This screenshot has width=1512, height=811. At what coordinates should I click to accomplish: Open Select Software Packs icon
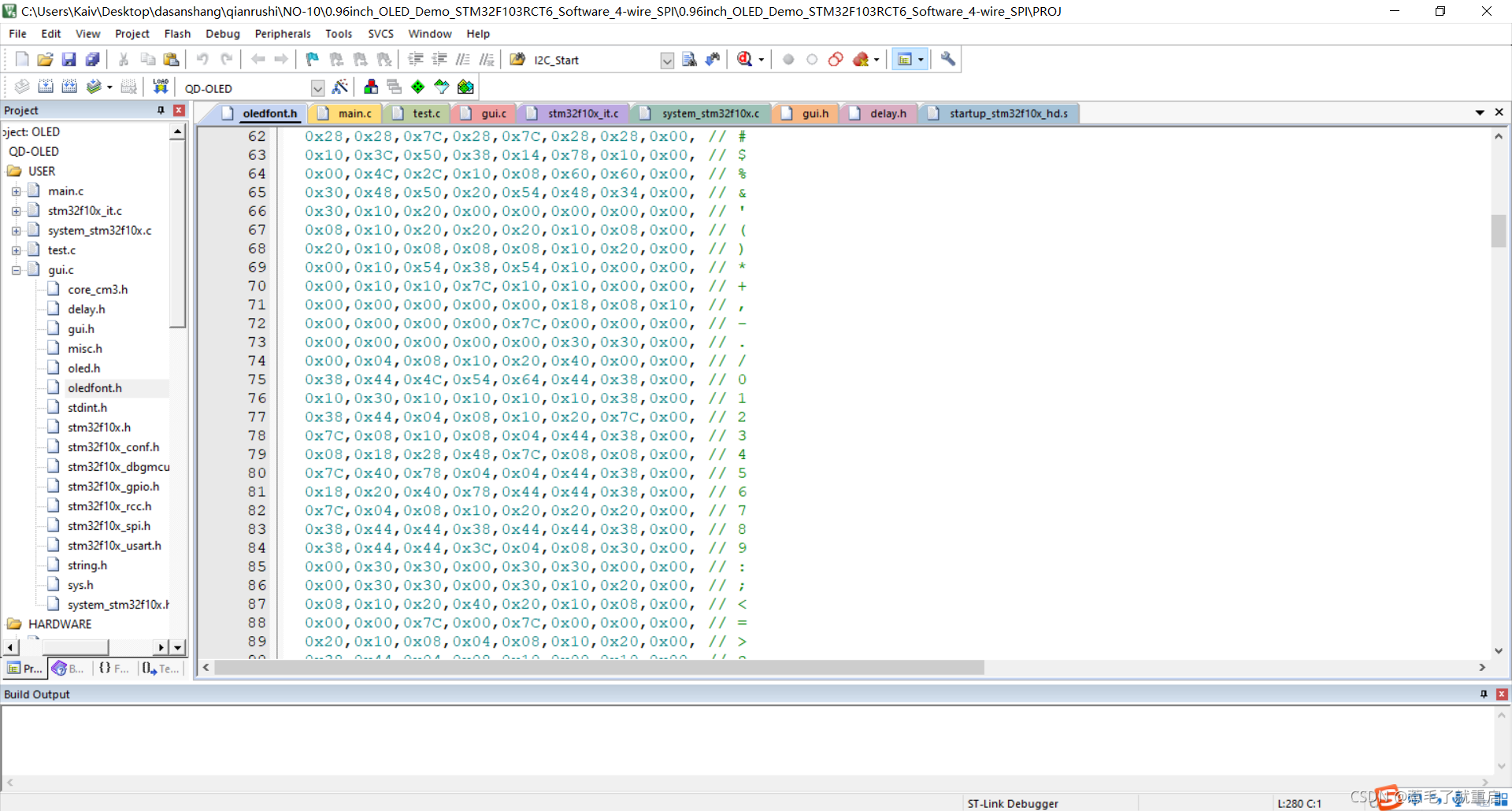point(442,87)
